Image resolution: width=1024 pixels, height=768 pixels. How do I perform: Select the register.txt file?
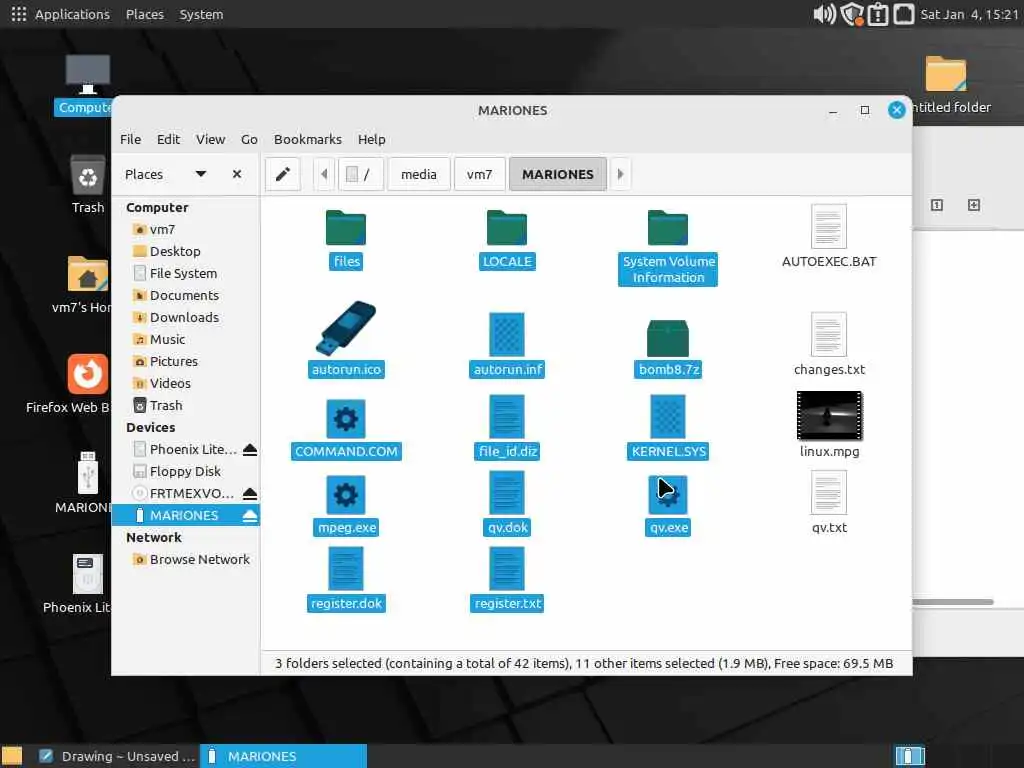click(x=507, y=569)
